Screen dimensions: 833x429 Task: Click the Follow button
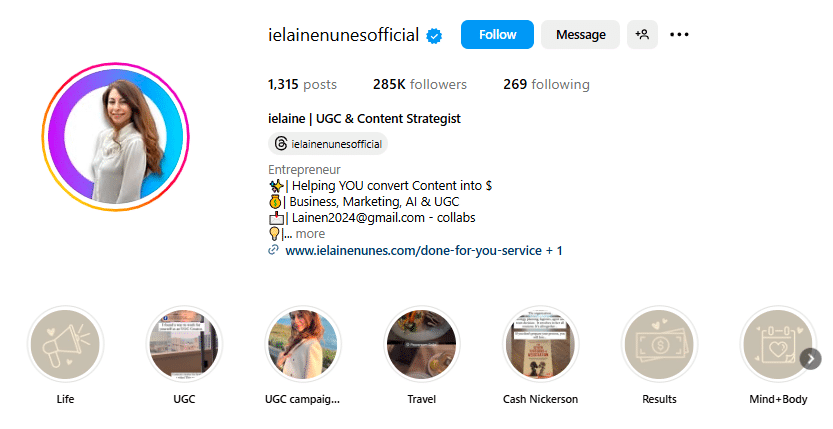(497, 35)
